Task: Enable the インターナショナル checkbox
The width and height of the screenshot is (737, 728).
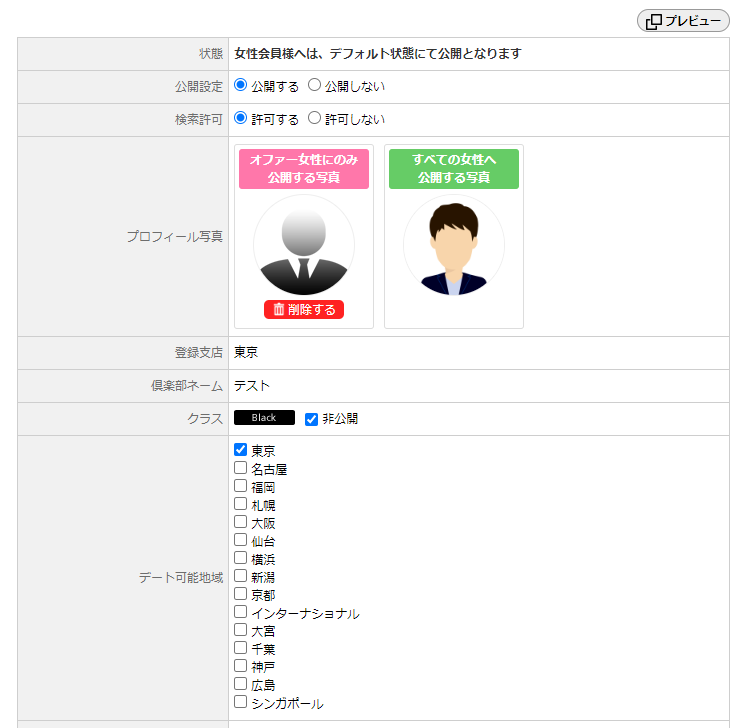Action: point(240,612)
